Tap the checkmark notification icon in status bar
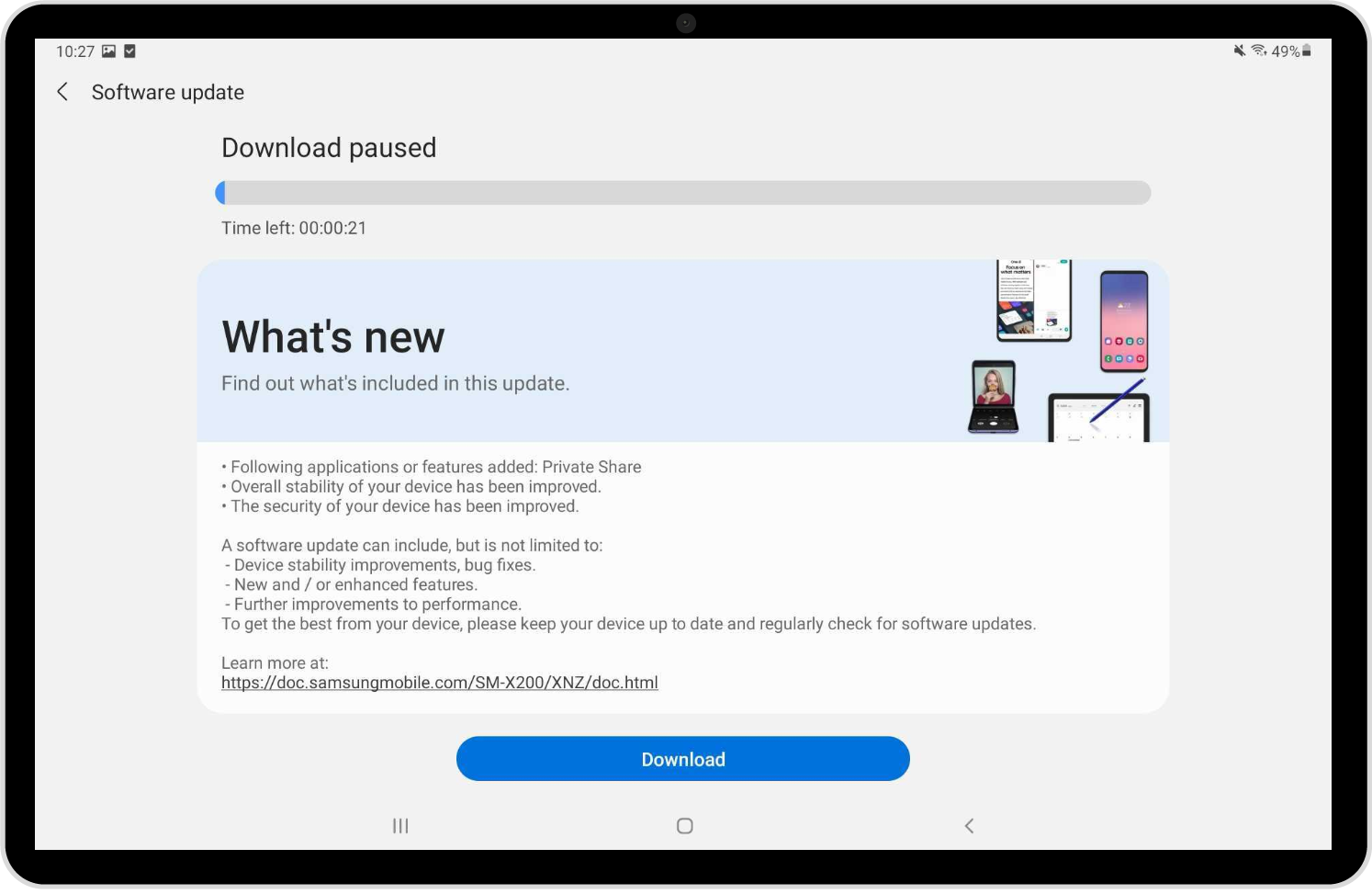Viewport: 1372px width, 894px height. click(x=129, y=51)
